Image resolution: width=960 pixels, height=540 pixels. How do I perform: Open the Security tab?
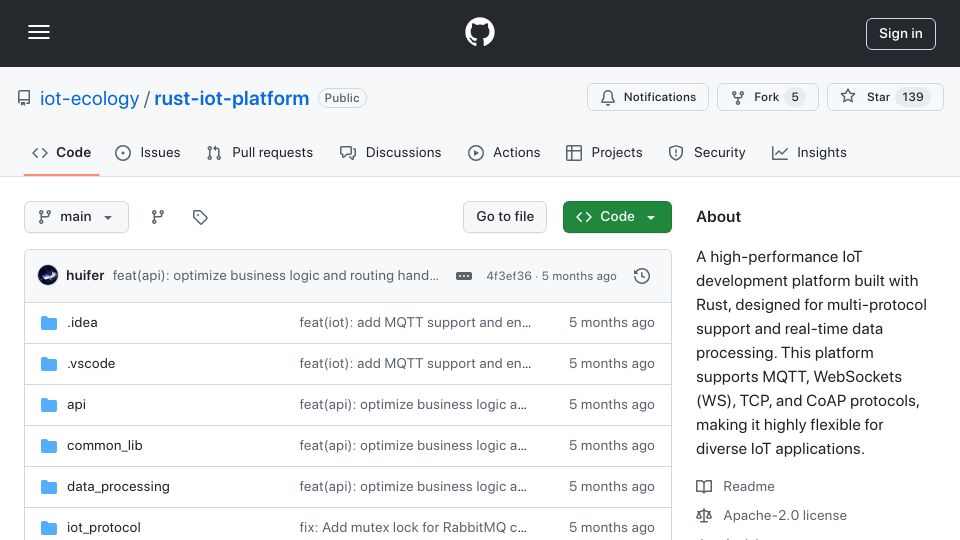tap(707, 152)
